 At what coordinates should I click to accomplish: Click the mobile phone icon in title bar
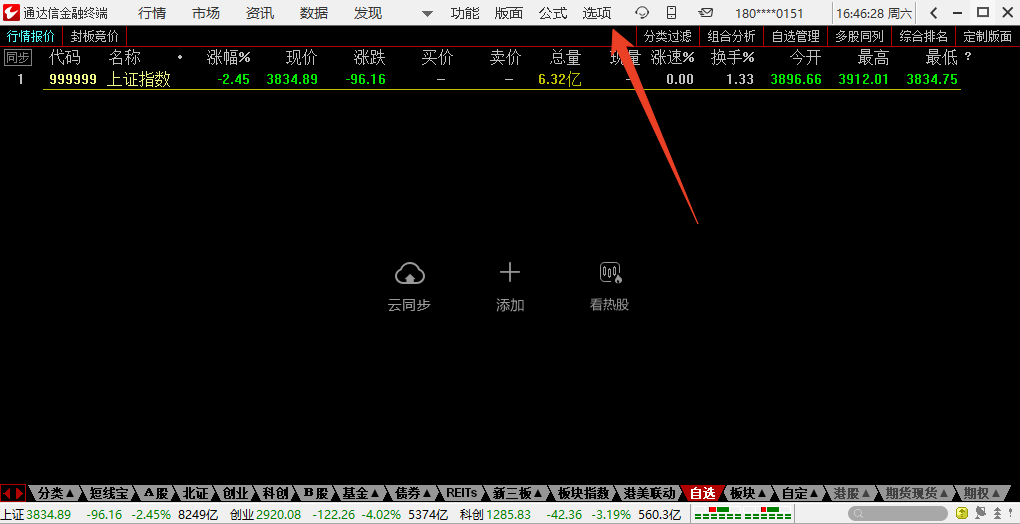pos(671,13)
